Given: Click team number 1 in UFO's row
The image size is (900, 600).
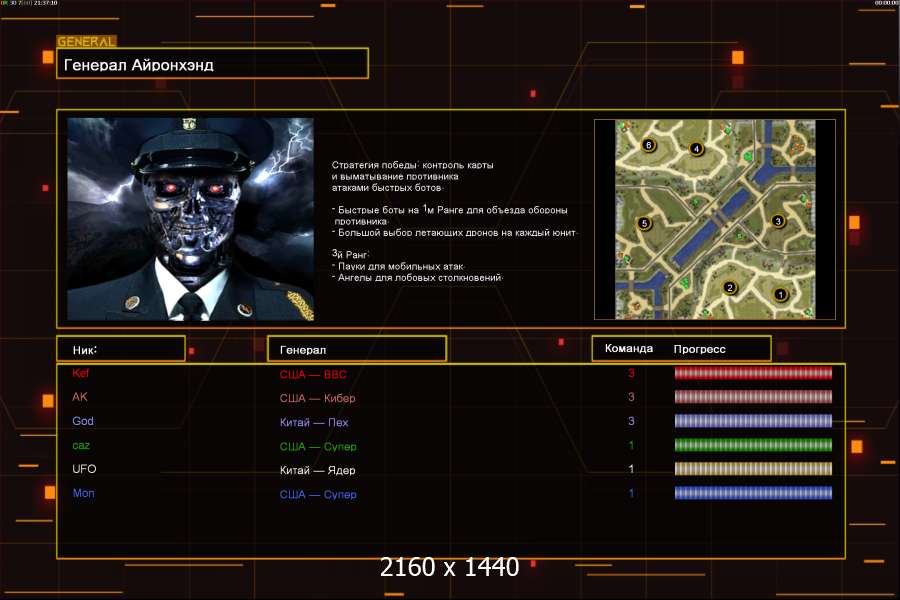Looking at the screenshot, I should (631, 469).
